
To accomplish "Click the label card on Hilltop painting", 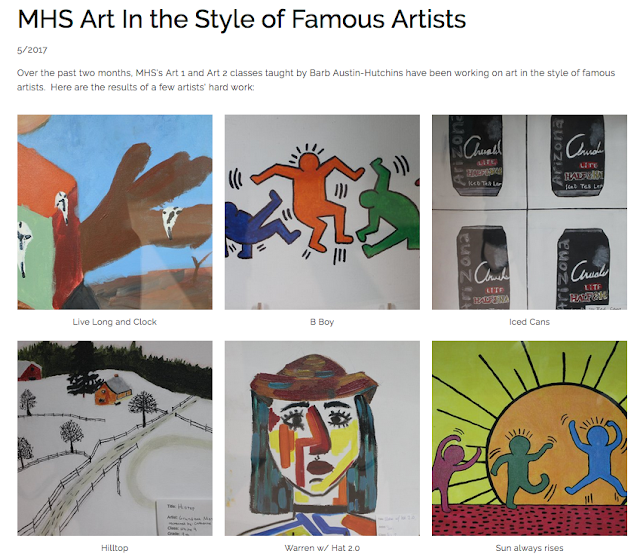I will coord(184,518).
